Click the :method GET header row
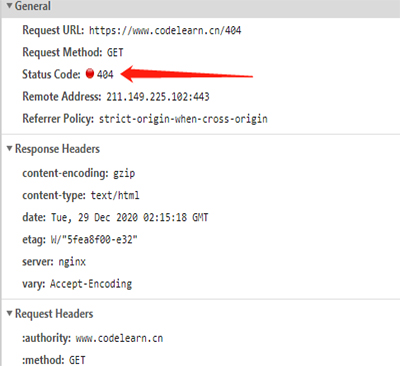The height and width of the screenshot is (366, 400). 54,360
